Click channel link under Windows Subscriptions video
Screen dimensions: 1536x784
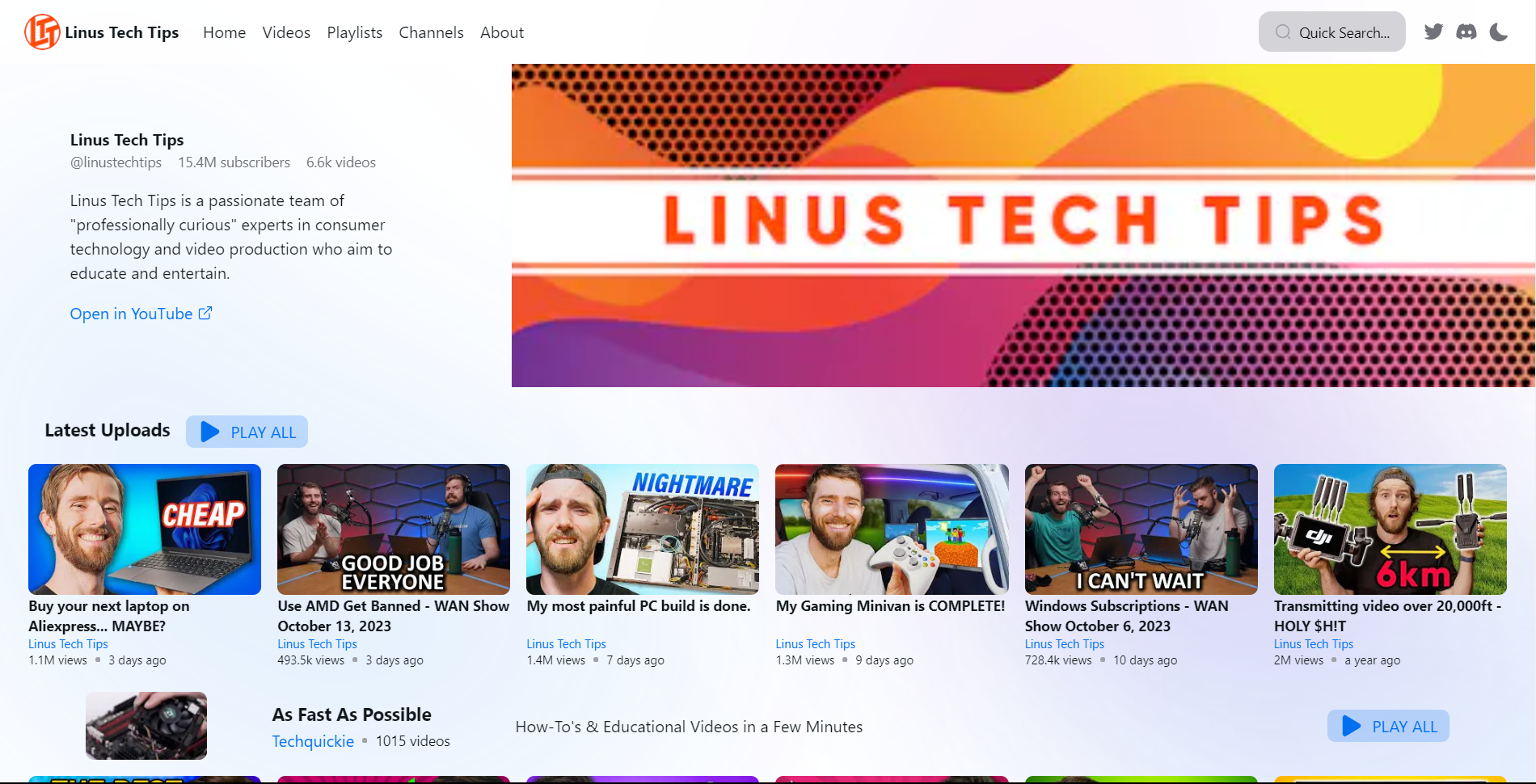coord(1065,644)
